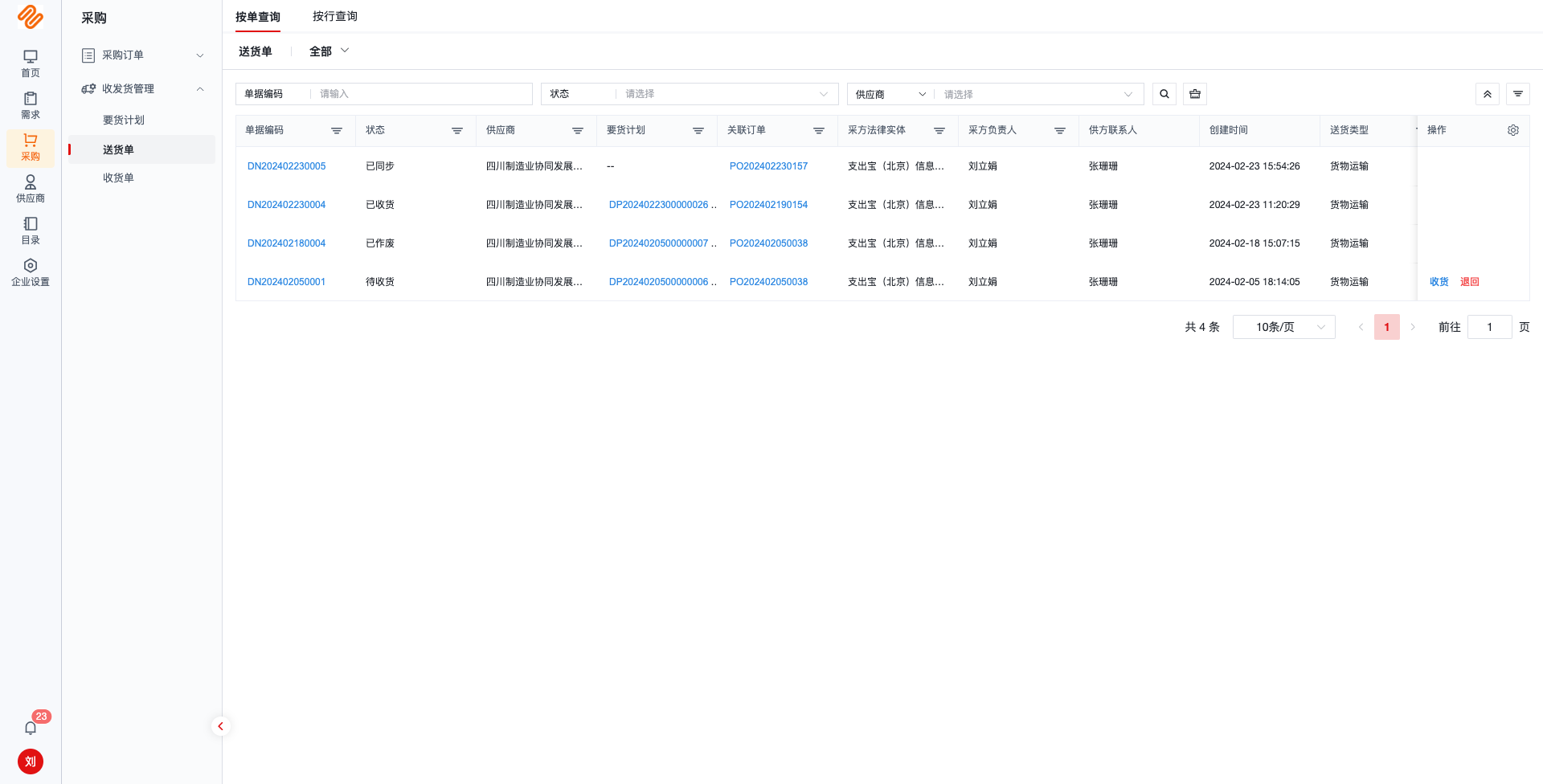Open notifications bell with 23 badge
The width and height of the screenshot is (1543, 784).
pos(31,728)
